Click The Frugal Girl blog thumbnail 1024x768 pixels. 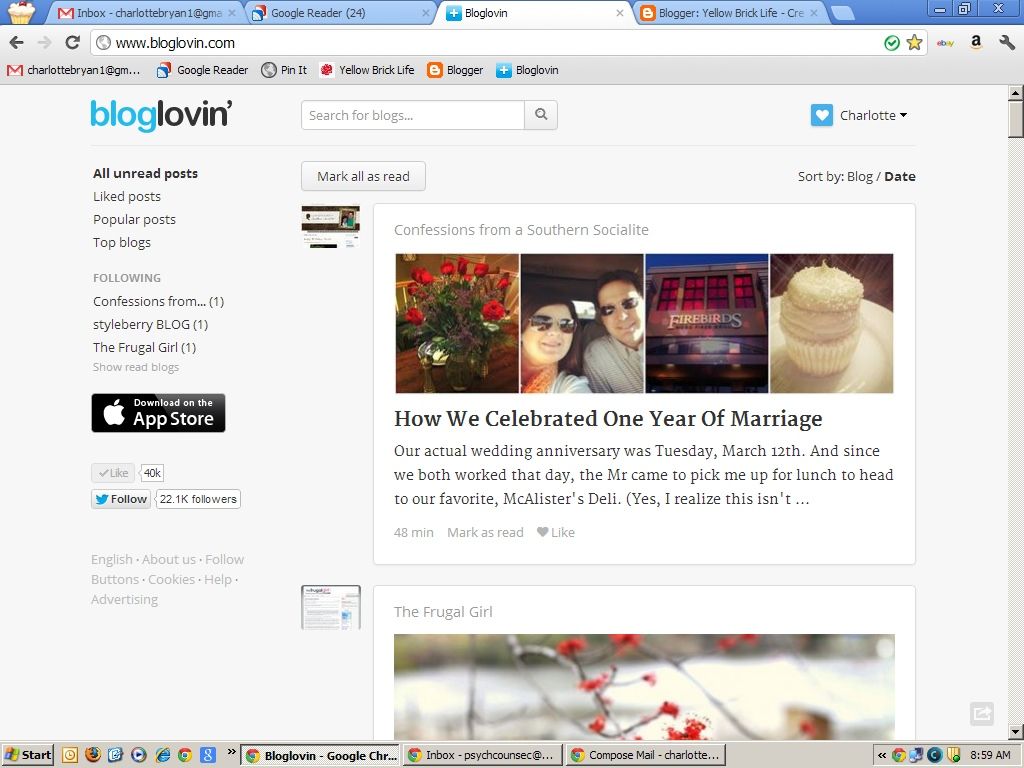click(x=330, y=607)
